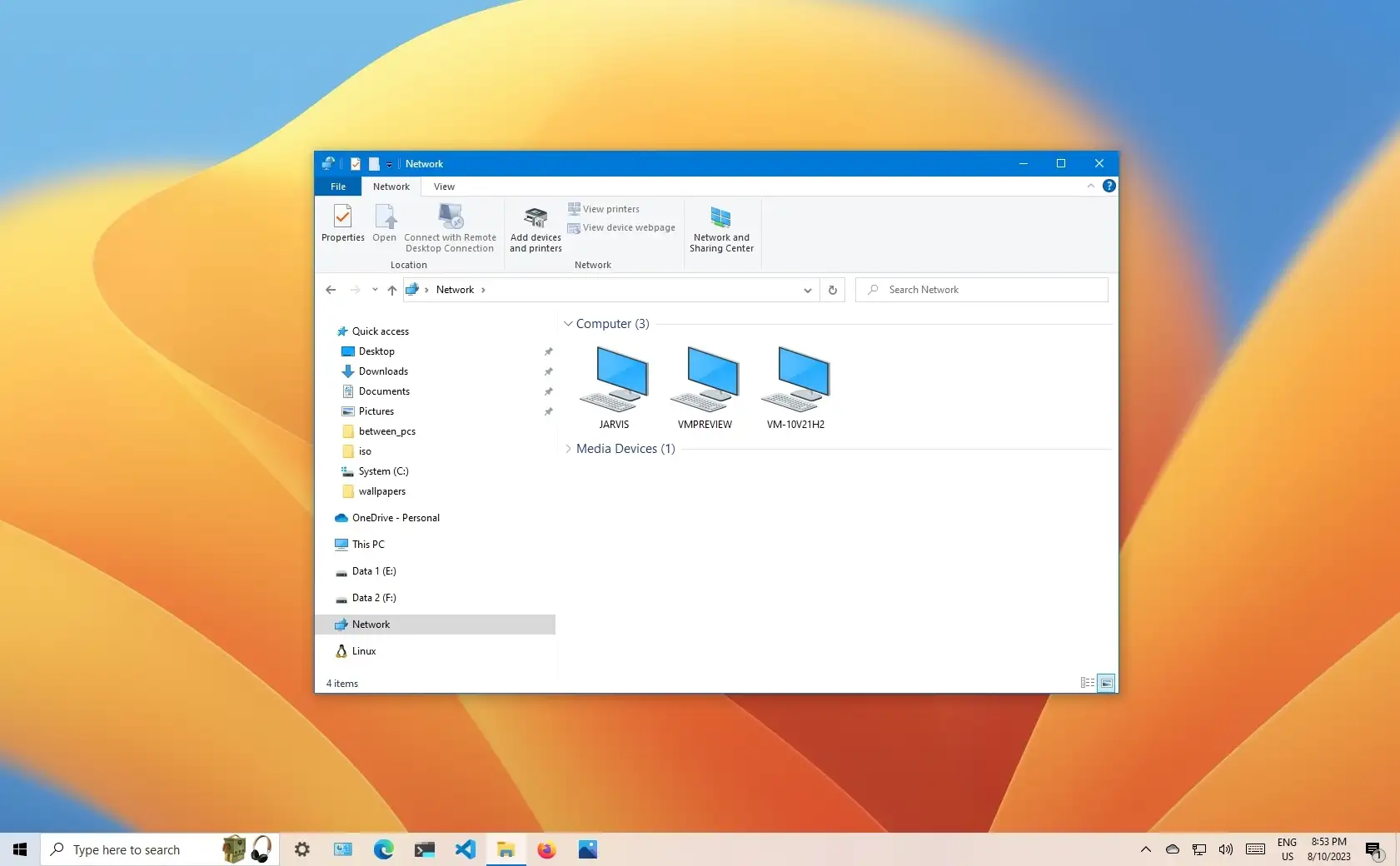The image size is (1400, 866).
Task: Add devices and printers
Action: tap(536, 229)
